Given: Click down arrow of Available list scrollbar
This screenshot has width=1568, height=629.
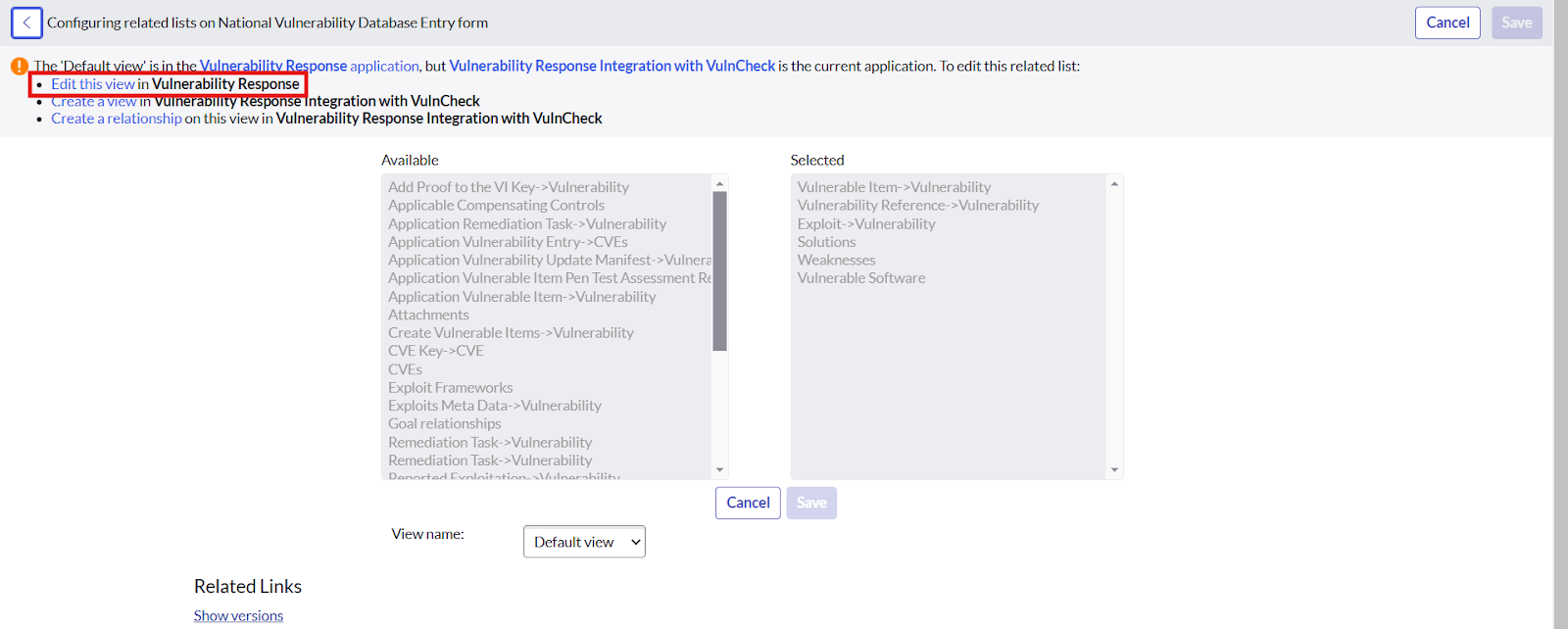Looking at the screenshot, I should tap(719, 470).
